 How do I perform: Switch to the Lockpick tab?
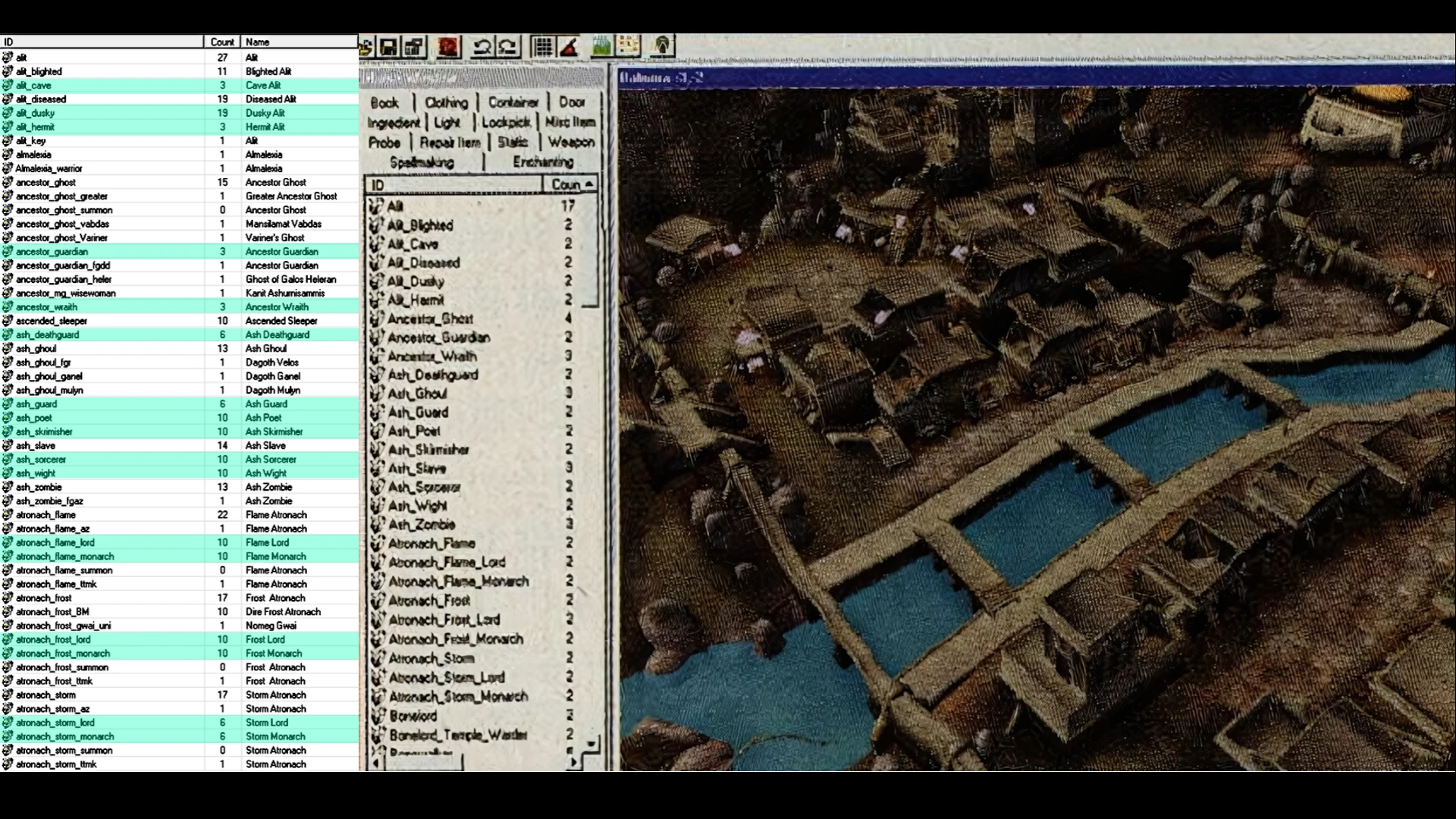(506, 122)
